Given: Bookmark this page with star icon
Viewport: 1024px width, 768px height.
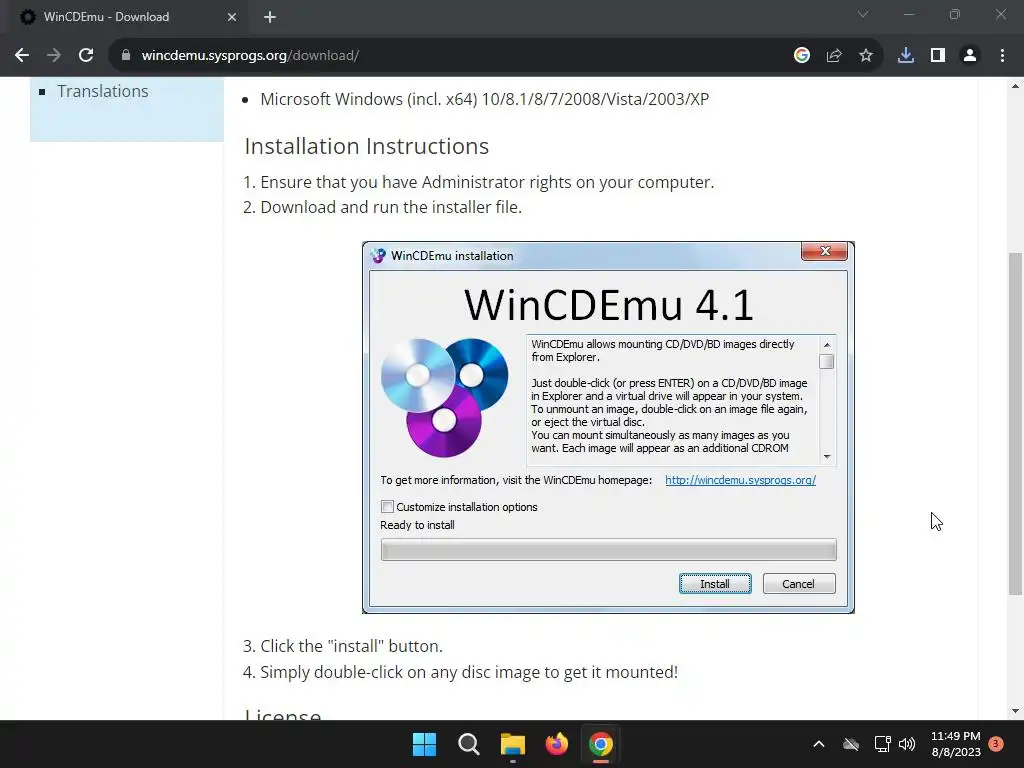Looking at the screenshot, I should (x=866, y=56).
